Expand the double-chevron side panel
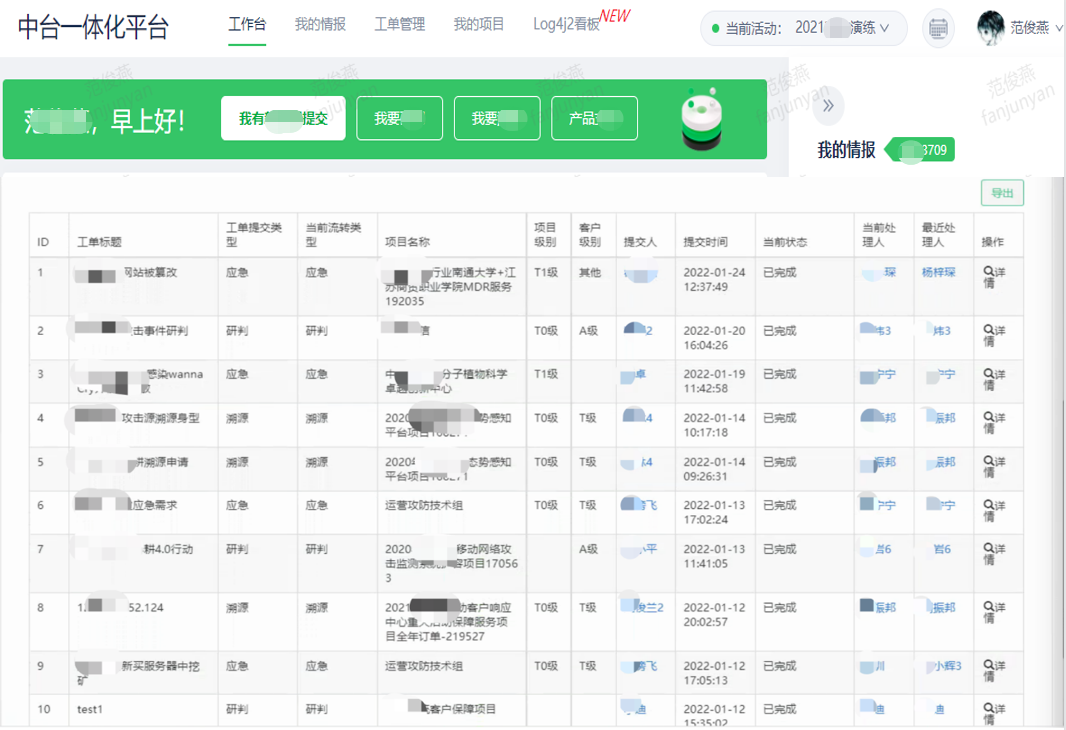 point(828,106)
